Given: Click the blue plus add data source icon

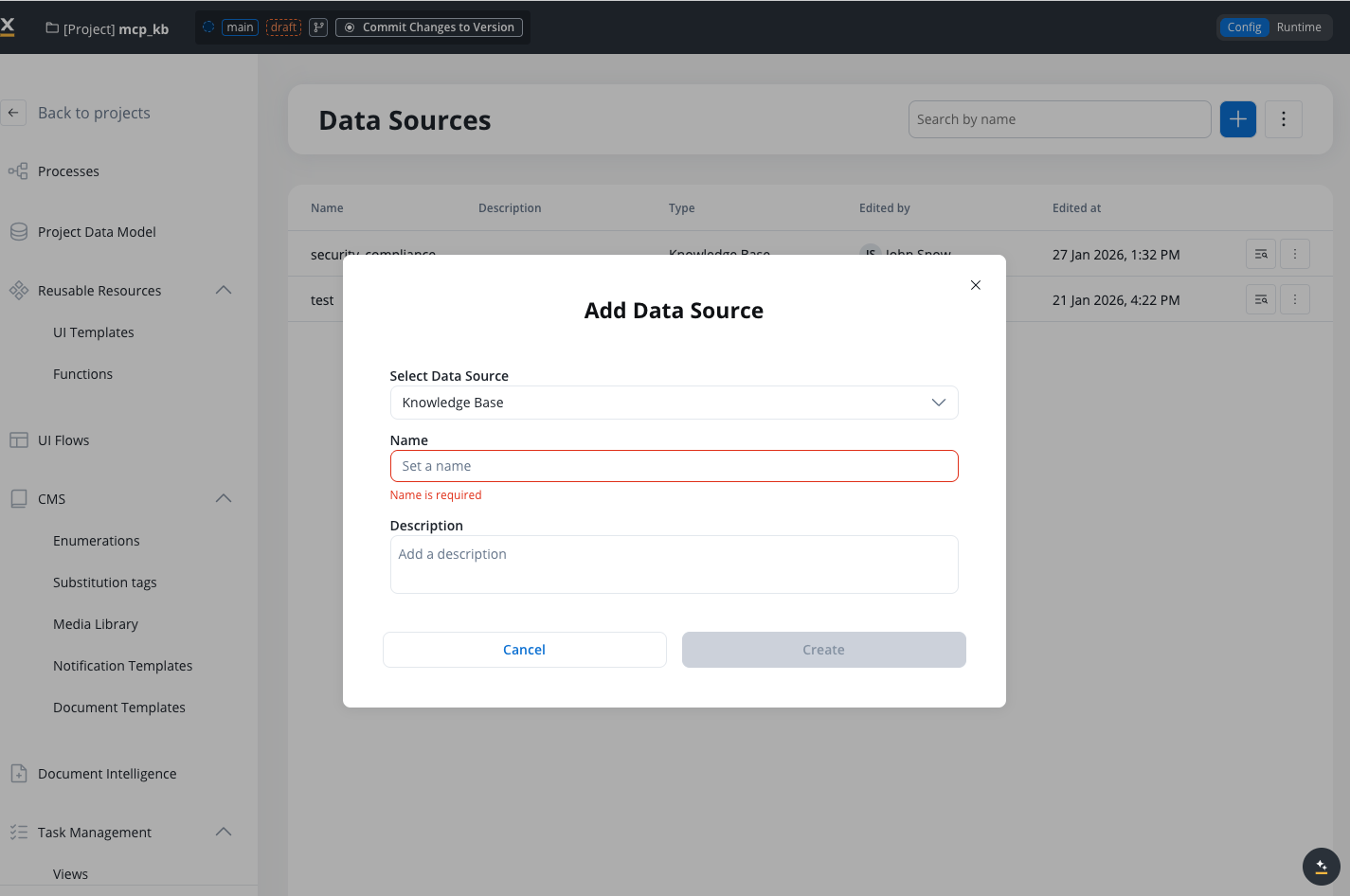Looking at the screenshot, I should point(1237,119).
